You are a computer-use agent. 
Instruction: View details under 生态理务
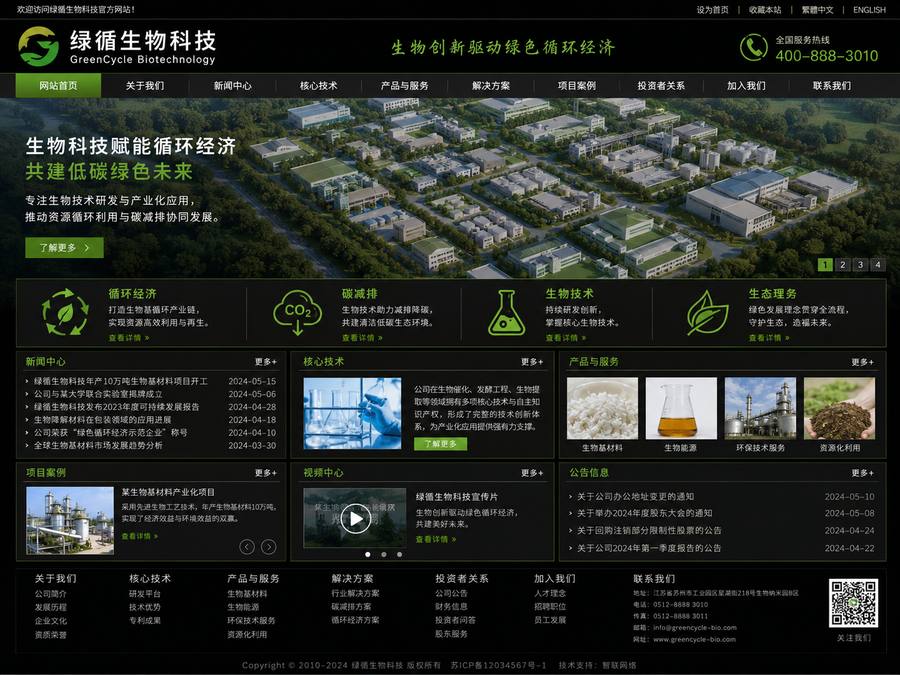[x=769, y=338]
